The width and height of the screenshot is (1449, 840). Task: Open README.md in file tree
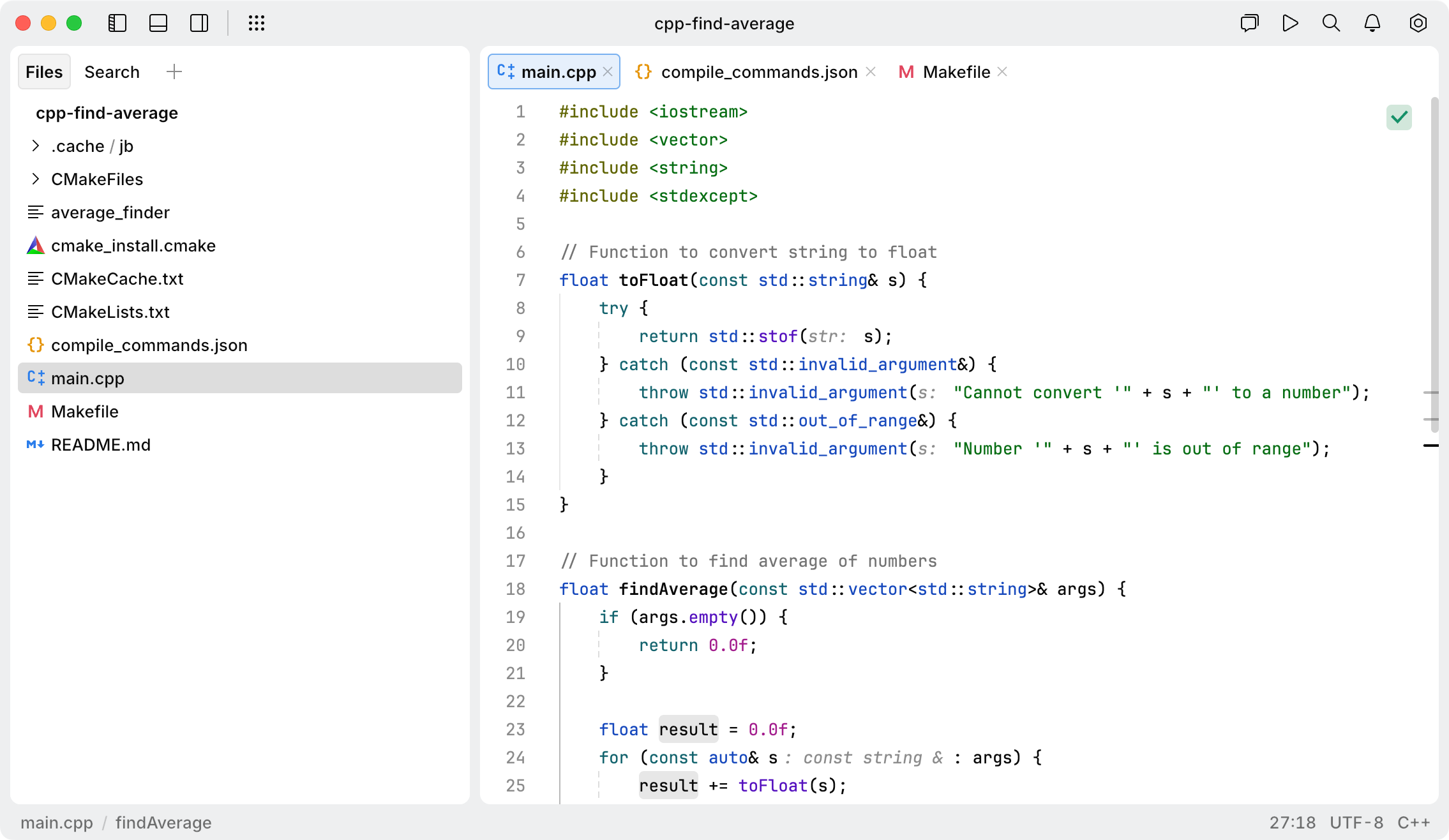(100, 445)
